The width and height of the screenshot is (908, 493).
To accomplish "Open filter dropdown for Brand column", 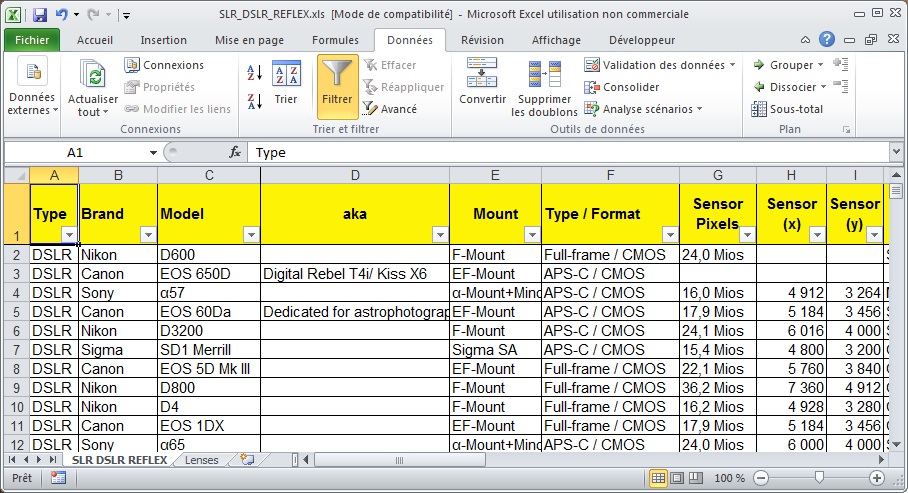I will coord(148,235).
